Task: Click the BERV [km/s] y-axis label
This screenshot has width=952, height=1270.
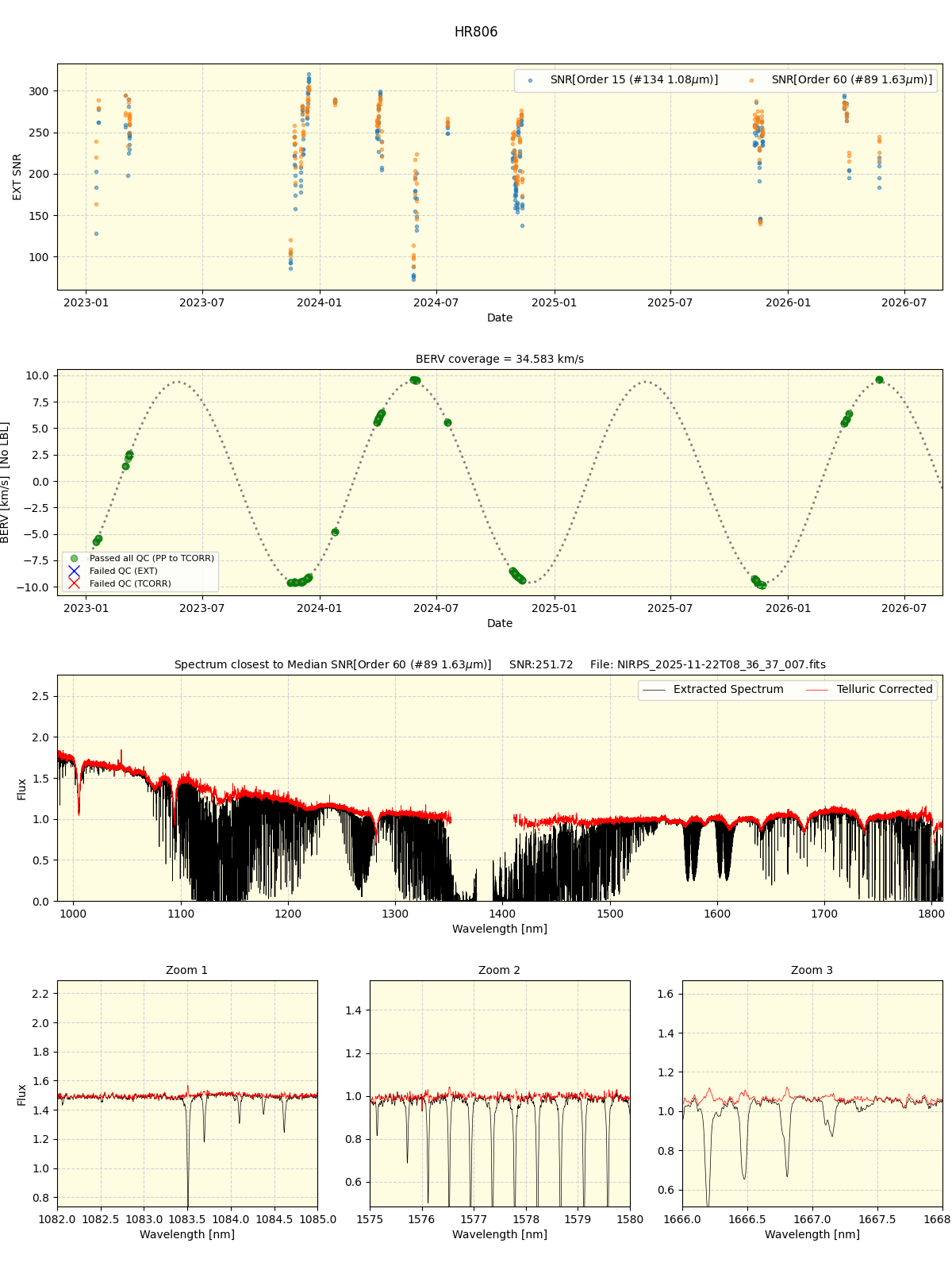Action: coord(6,483)
